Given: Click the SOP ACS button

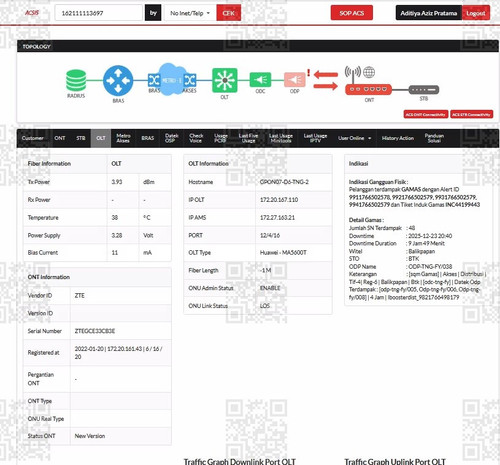Looking at the screenshot, I should 352,13.
